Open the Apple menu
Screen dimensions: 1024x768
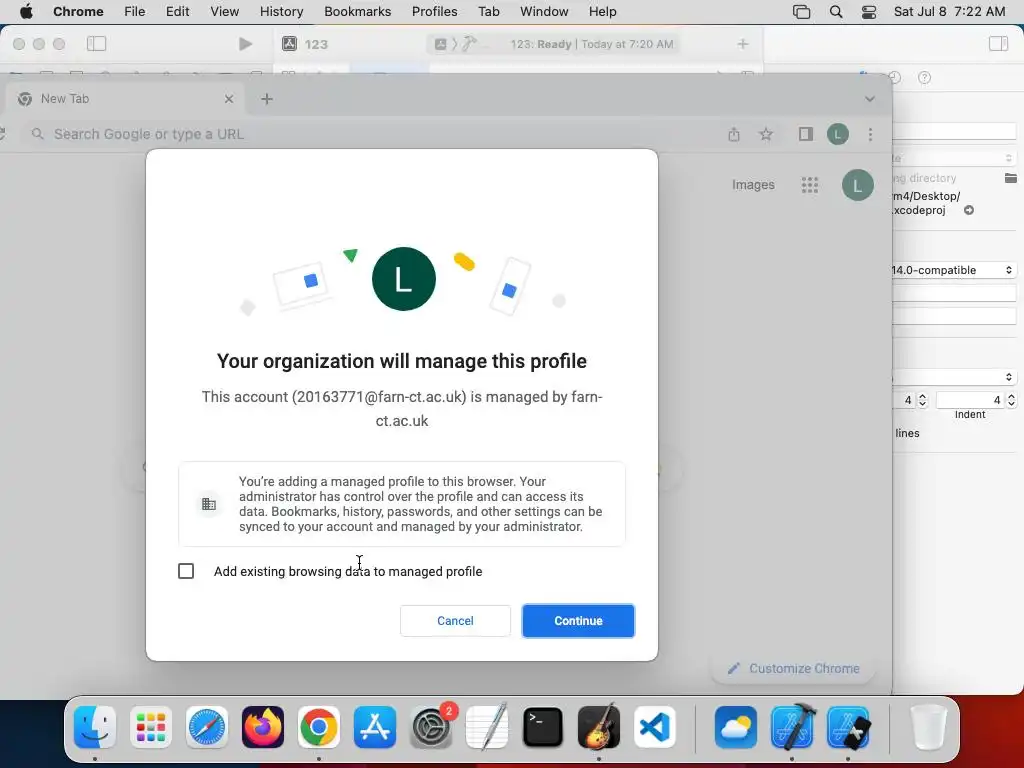point(26,11)
